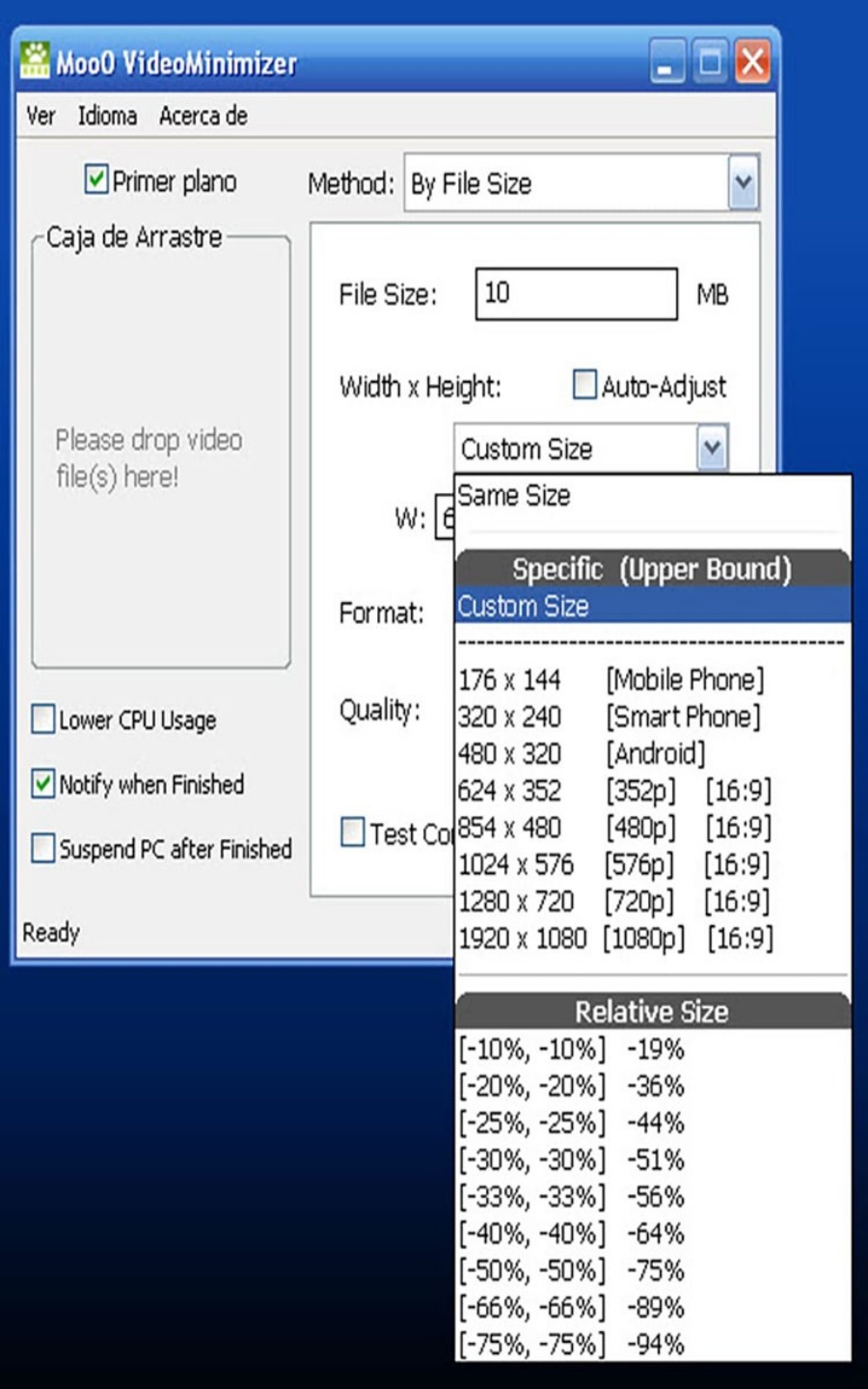Click the File Size input field

point(576,293)
